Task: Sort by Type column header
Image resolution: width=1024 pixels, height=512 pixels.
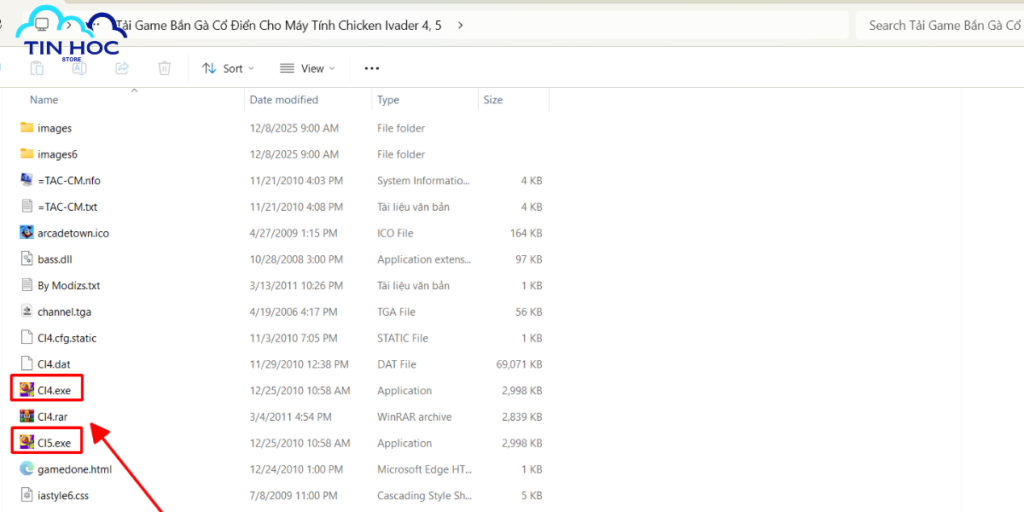Action: (x=388, y=100)
